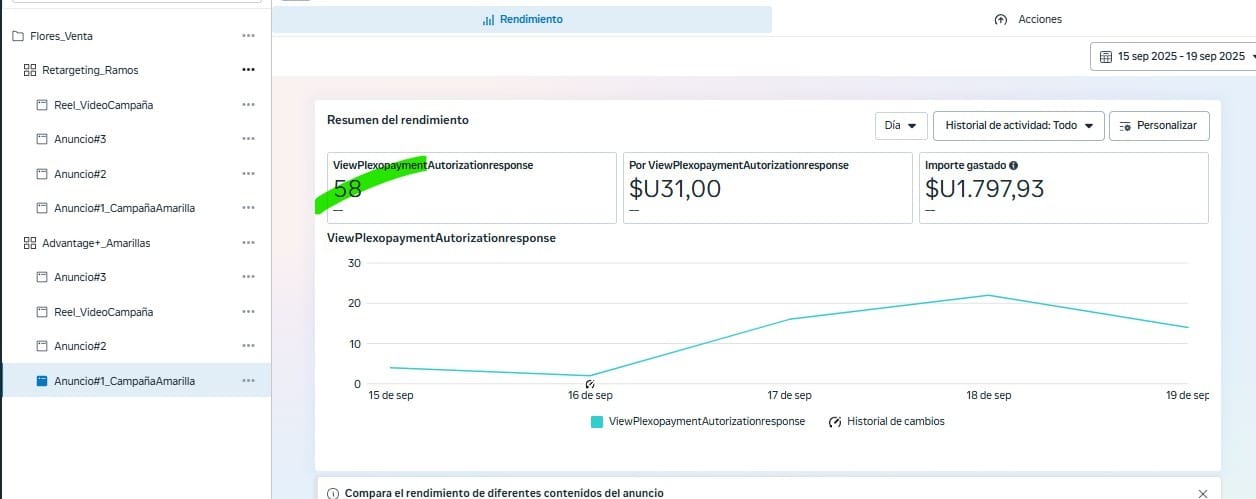This screenshot has height=499, width=1256.
Task: Click the Personalizar button
Action: click(1159, 126)
